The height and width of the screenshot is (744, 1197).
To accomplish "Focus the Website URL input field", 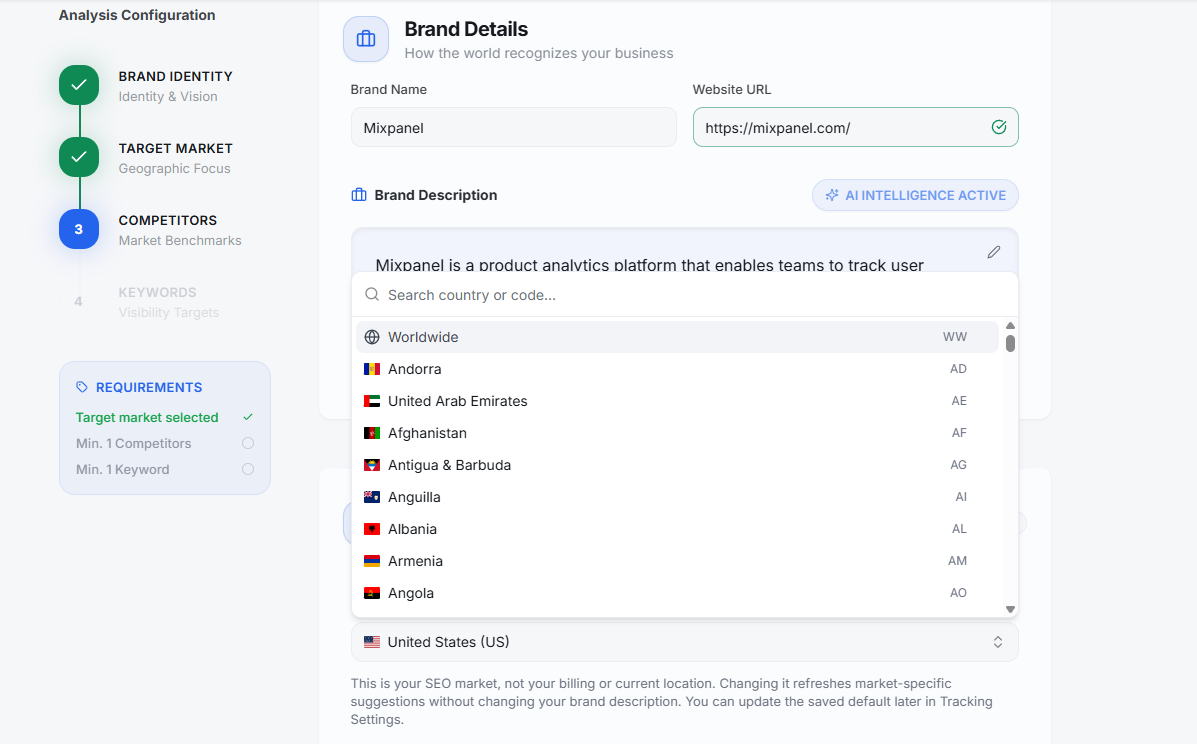I will coord(856,127).
